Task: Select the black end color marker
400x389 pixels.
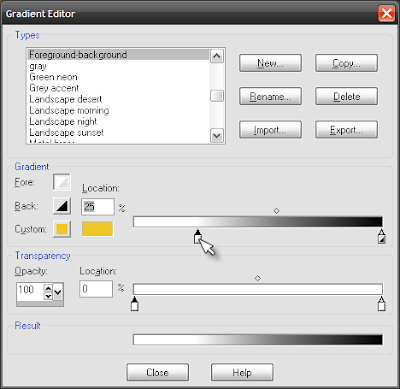Action: click(x=382, y=236)
